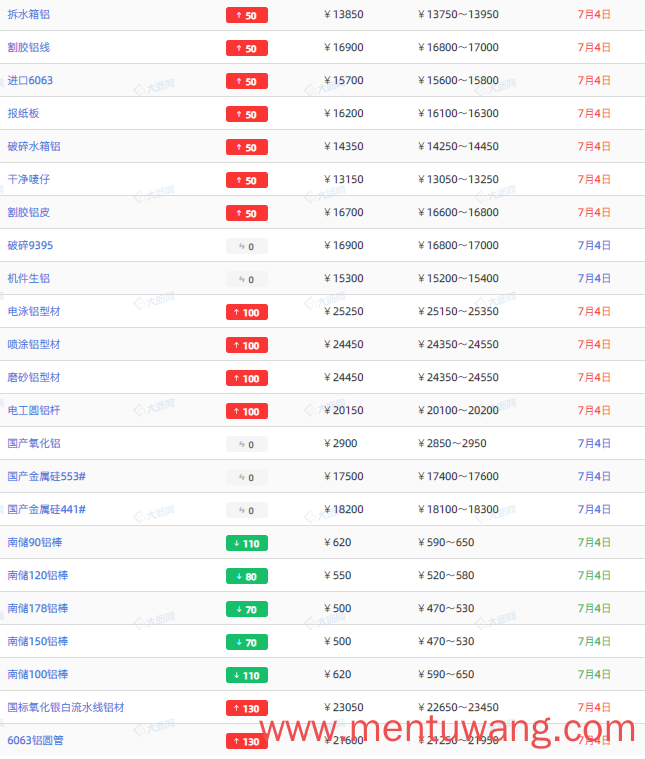
Task: Open the 6063铝圆管 product link
Action: [x=35, y=740]
